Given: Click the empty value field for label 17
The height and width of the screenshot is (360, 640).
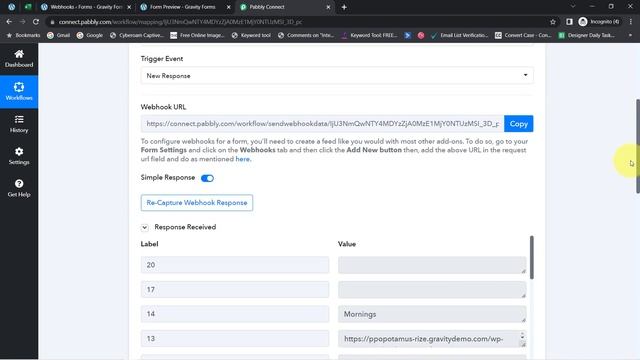Looking at the screenshot, I should coord(432,289).
